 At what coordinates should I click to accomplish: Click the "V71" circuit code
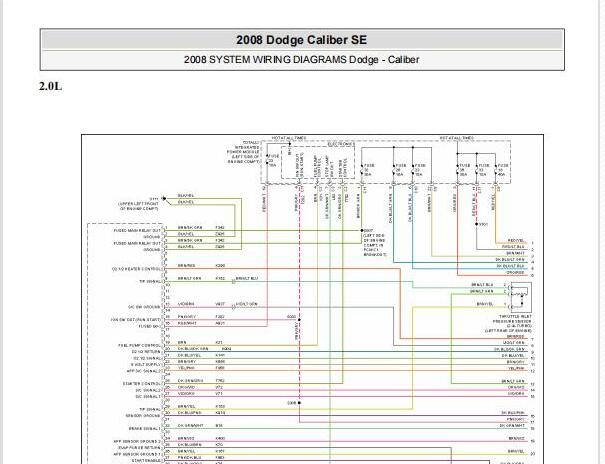[219, 394]
